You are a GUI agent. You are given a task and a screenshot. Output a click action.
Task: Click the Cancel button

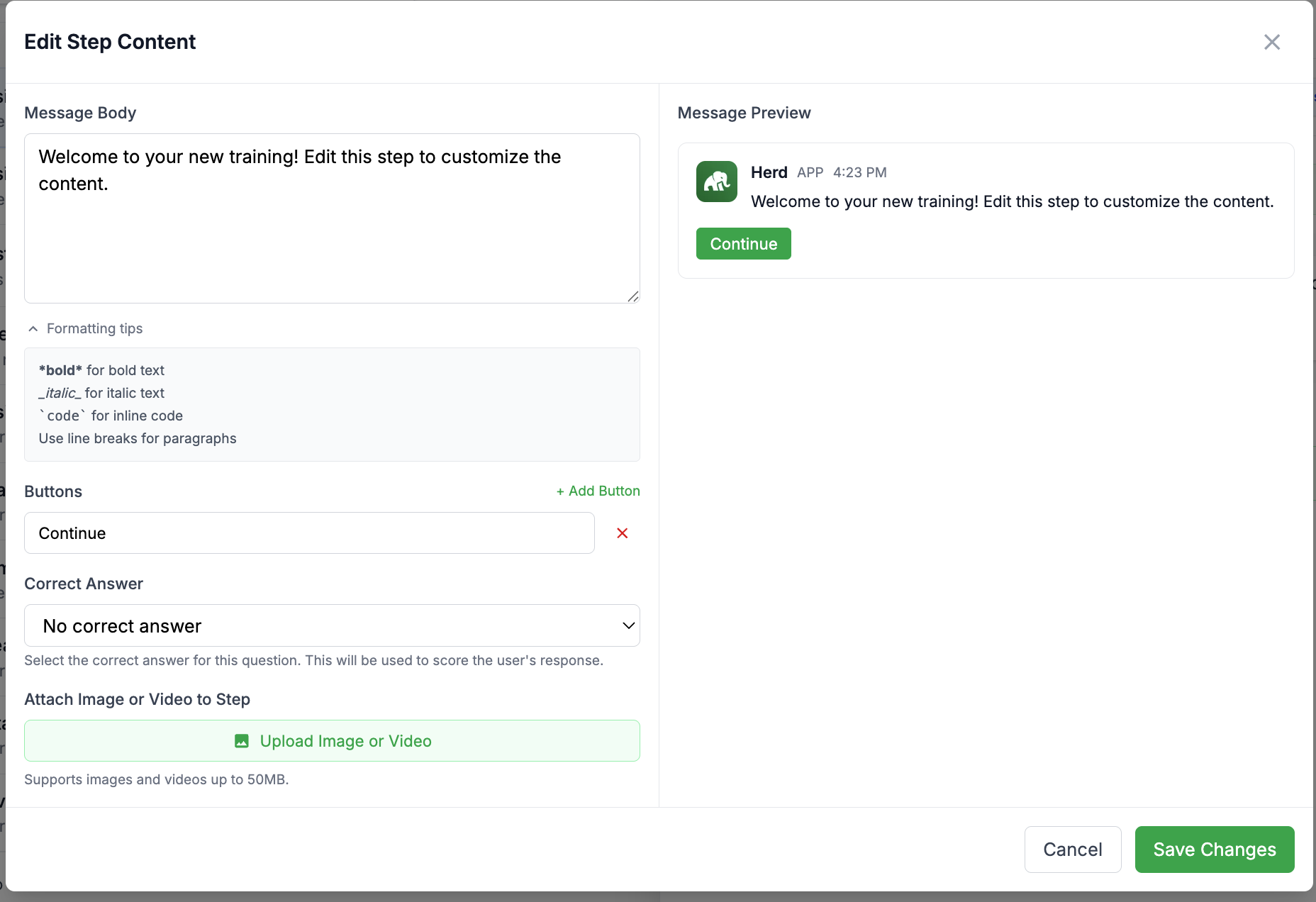tap(1072, 850)
